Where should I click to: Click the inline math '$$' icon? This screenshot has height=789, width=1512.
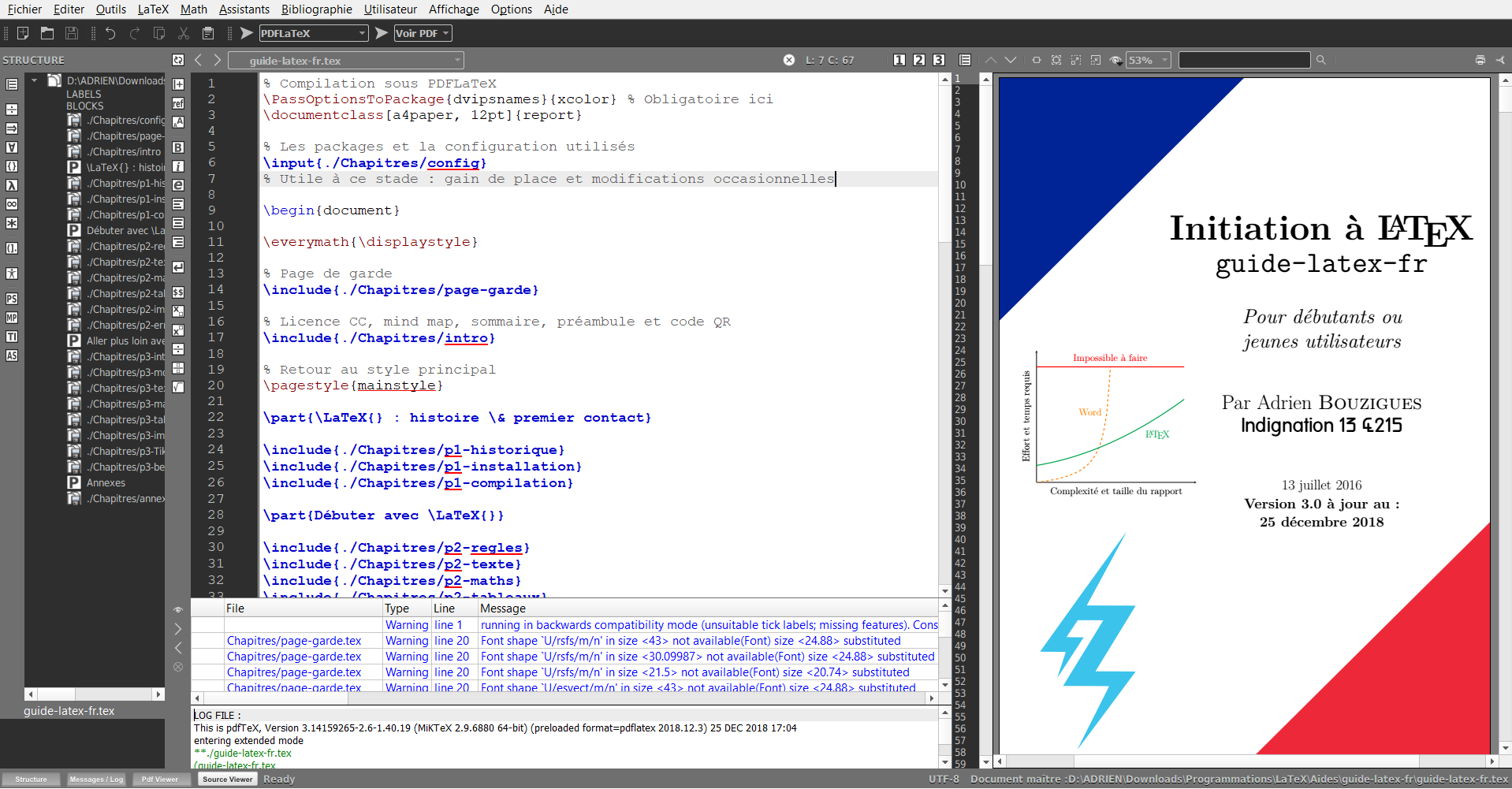(178, 292)
